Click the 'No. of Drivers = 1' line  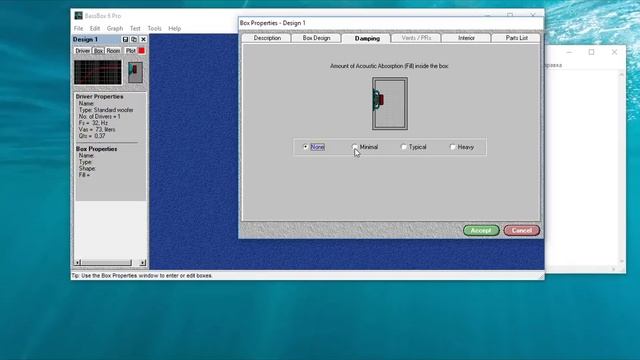click(99, 117)
